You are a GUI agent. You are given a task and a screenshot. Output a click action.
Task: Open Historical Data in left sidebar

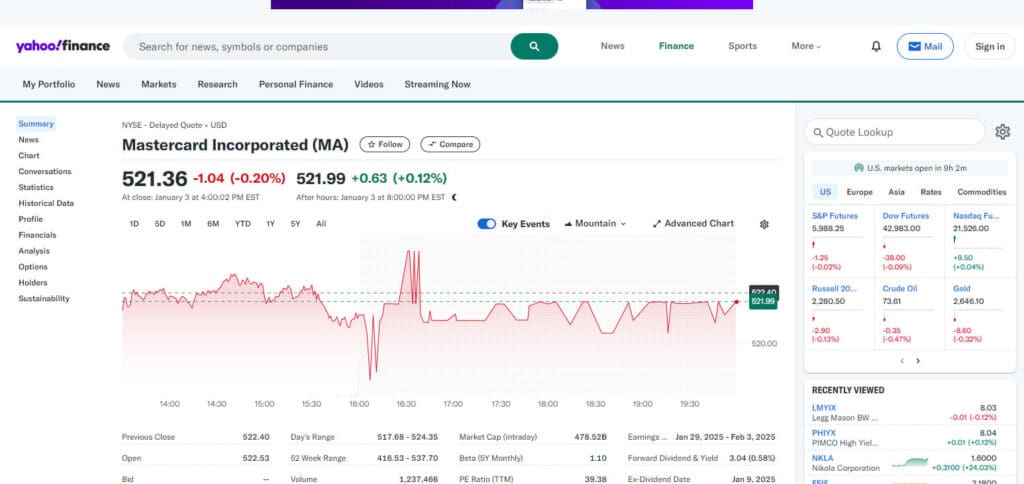[x=46, y=203]
